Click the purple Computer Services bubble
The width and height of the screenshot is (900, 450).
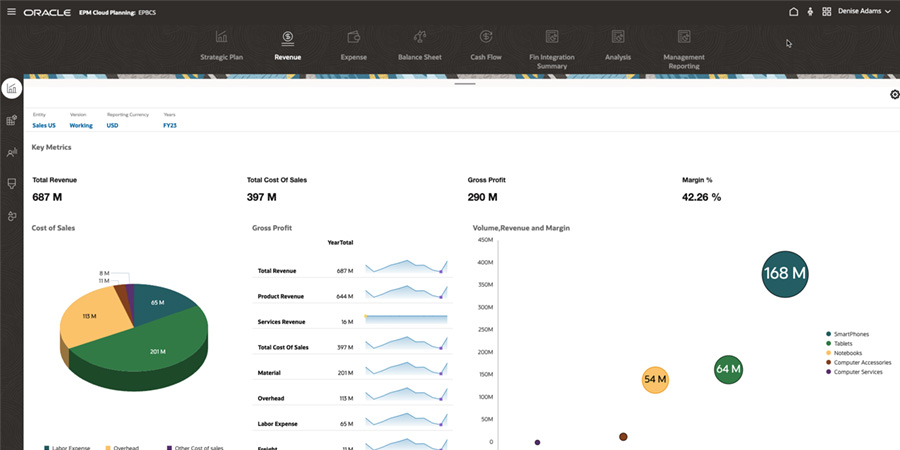click(537, 443)
